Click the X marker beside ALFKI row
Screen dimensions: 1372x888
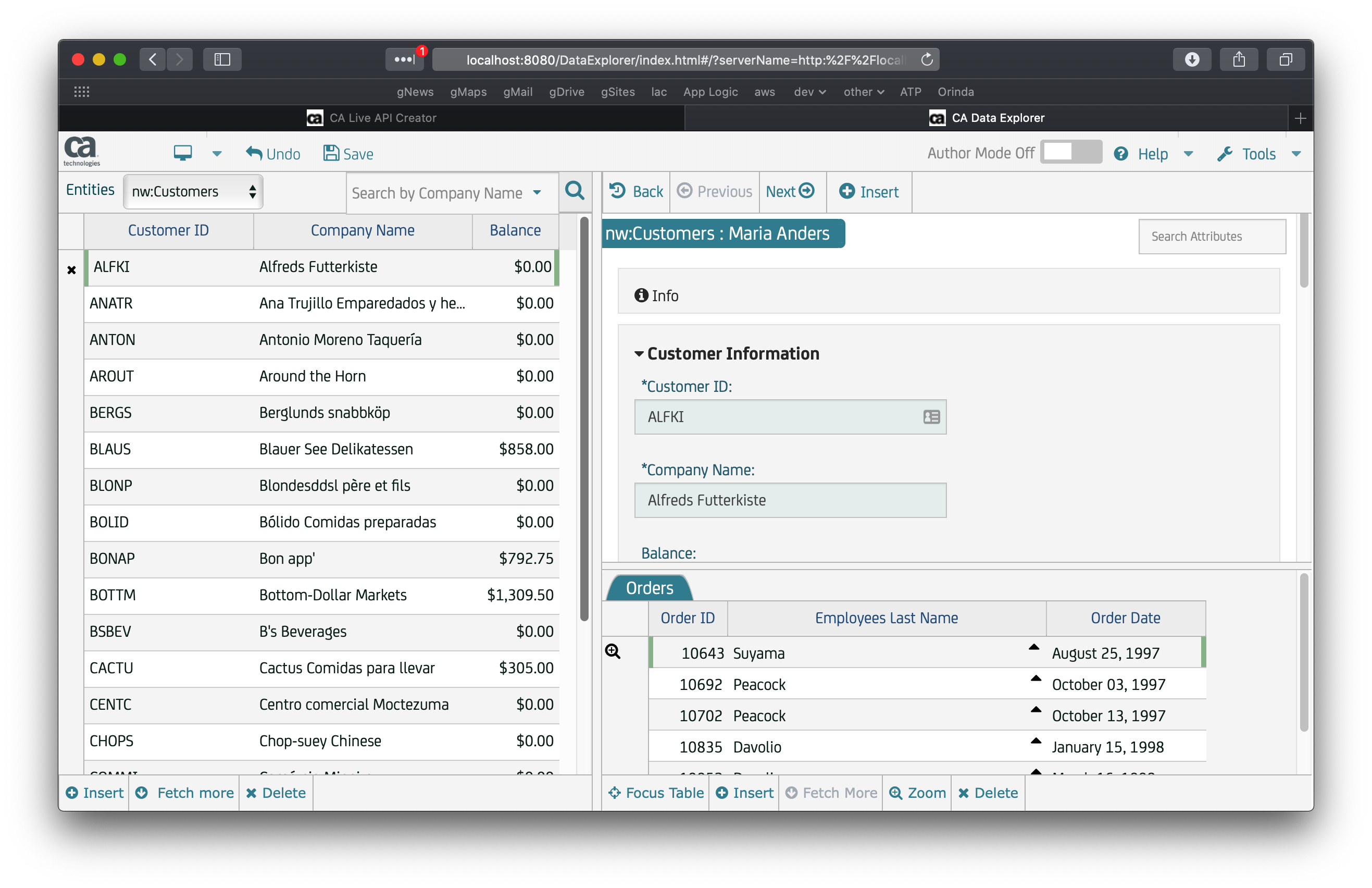[x=71, y=270]
